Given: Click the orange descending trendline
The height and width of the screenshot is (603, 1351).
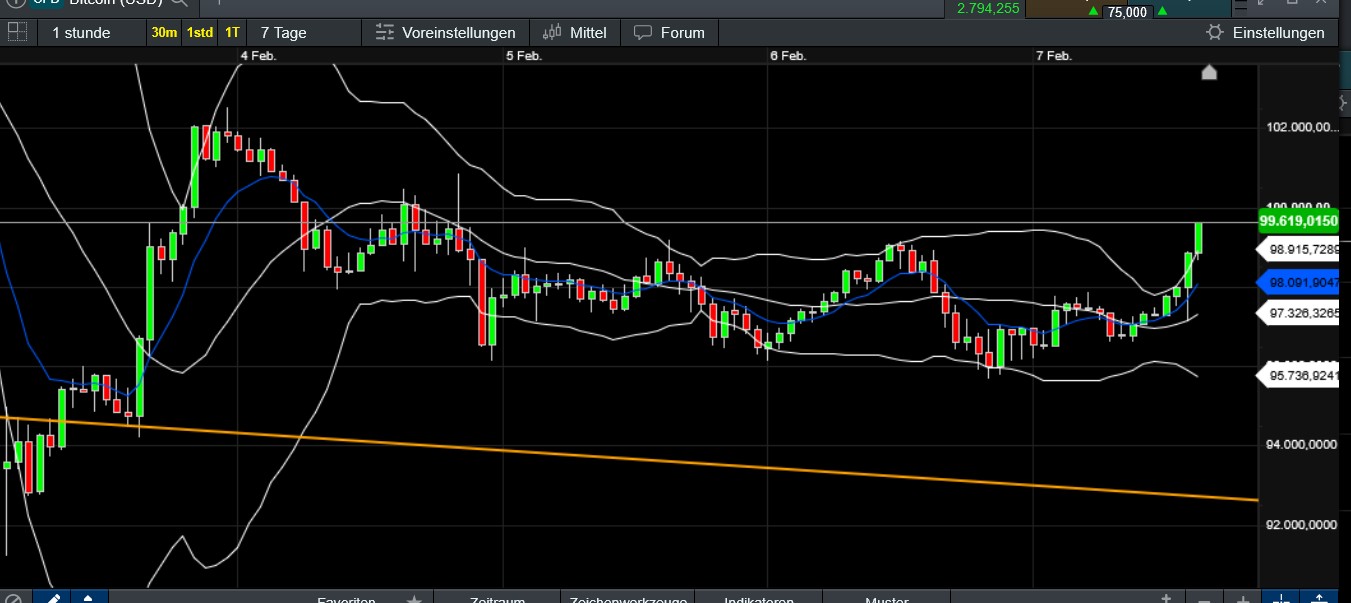Looking at the screenshot, I should [x=628, y=459].
